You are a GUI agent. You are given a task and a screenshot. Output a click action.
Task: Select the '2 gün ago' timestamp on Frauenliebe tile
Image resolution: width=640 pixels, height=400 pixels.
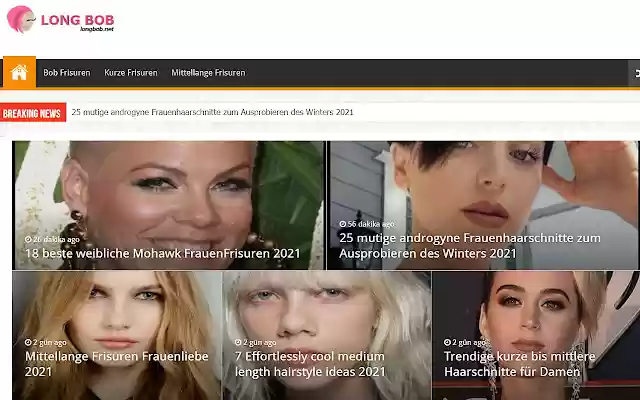pos(45,342)
